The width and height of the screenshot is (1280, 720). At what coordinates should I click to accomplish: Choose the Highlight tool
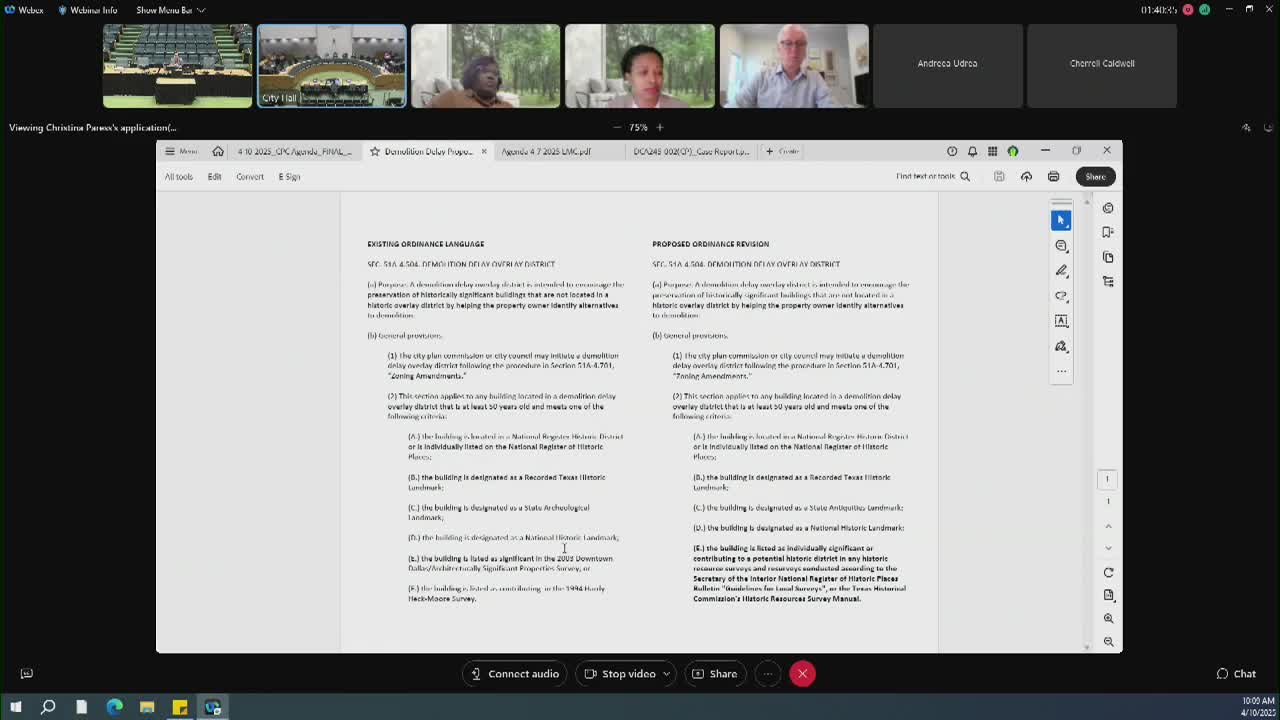(x=1061, y=268)
